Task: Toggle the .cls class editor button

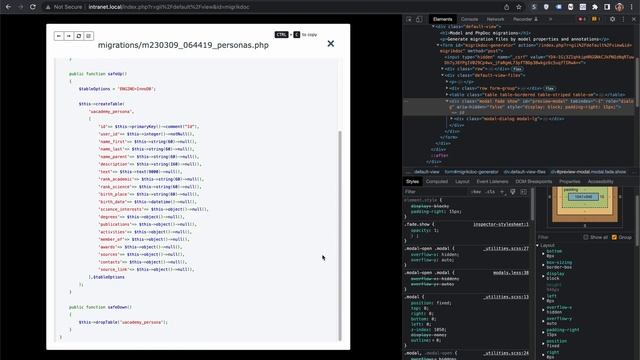Action: pos(490,192)
